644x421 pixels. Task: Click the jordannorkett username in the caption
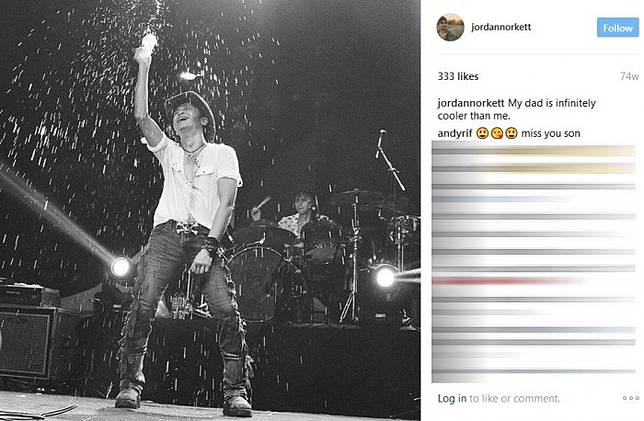pos(471,103)
